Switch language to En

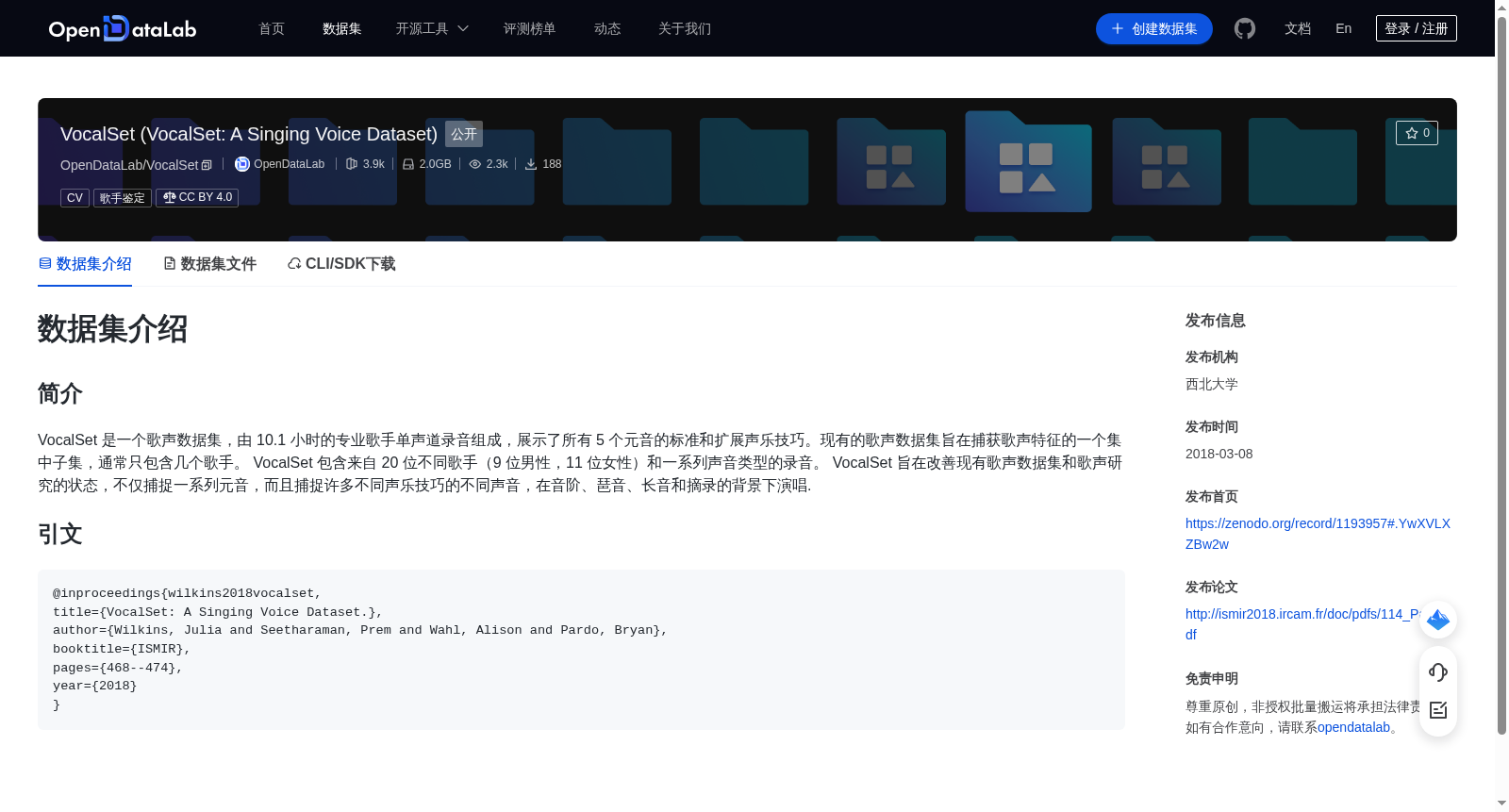tap(1343, 28)
